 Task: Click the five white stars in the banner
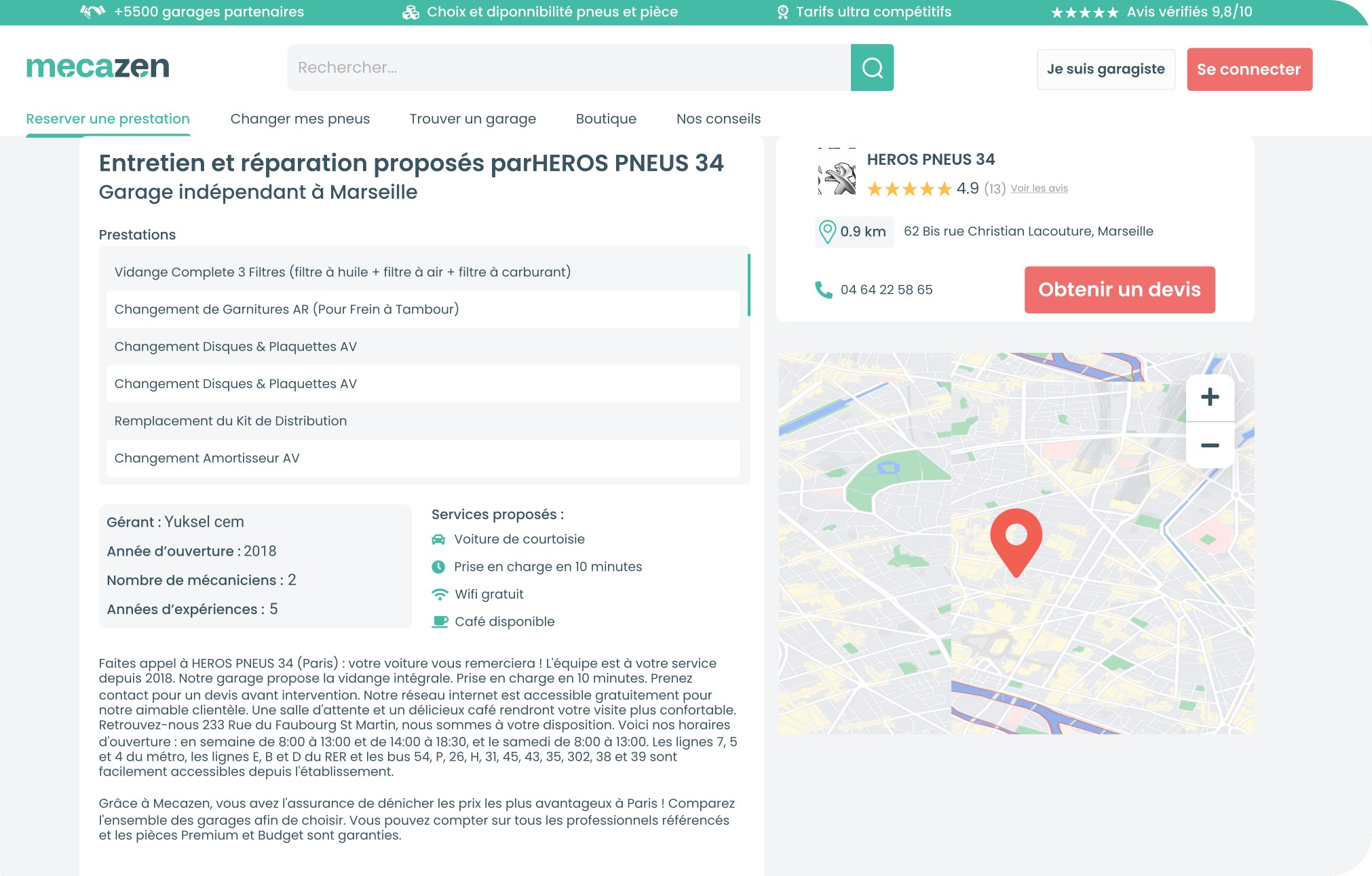(x=1084, y=12)
